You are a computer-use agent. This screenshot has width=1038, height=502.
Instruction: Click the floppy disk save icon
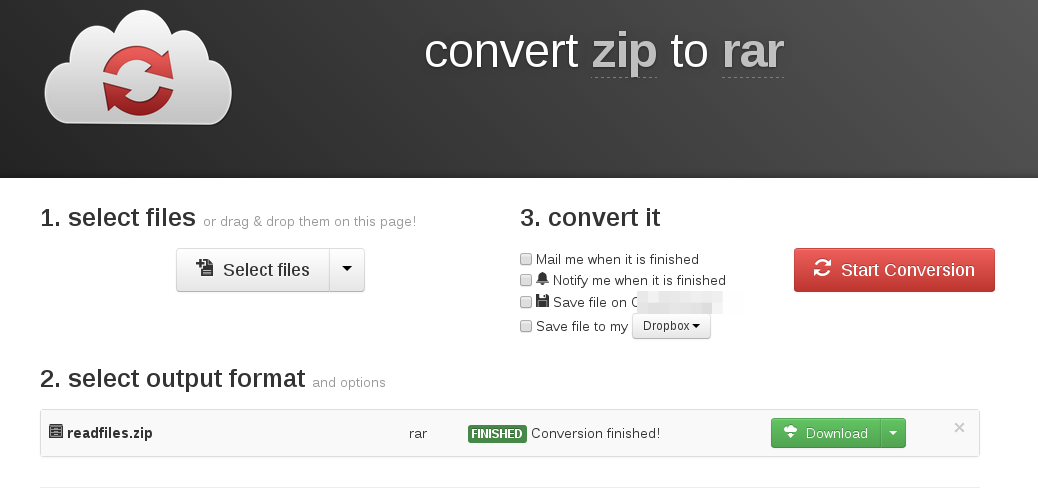pyautogui.click(x=543, y=301)
